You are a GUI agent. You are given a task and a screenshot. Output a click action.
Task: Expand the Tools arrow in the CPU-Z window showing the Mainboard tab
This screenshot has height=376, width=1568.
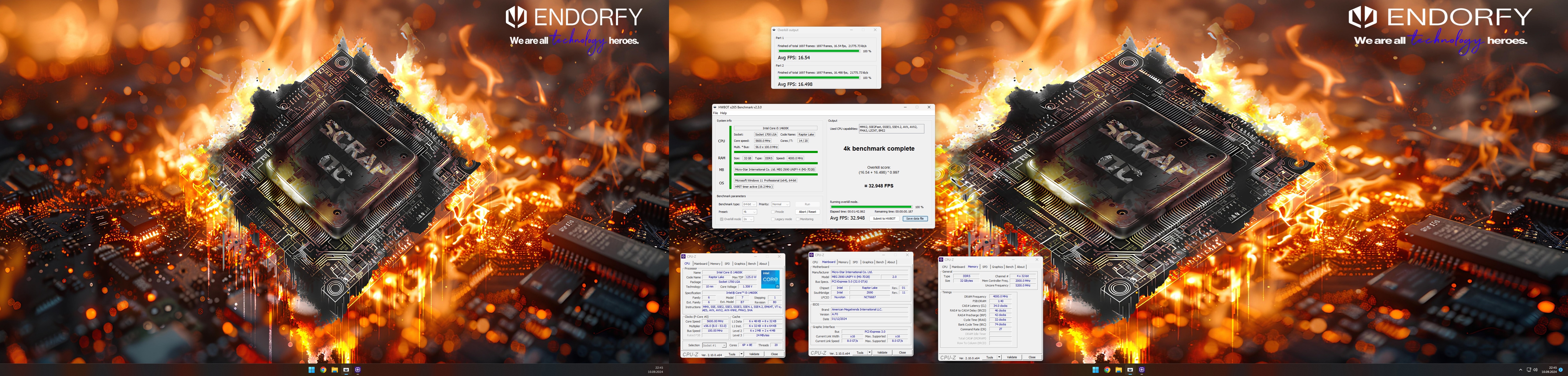870,352
